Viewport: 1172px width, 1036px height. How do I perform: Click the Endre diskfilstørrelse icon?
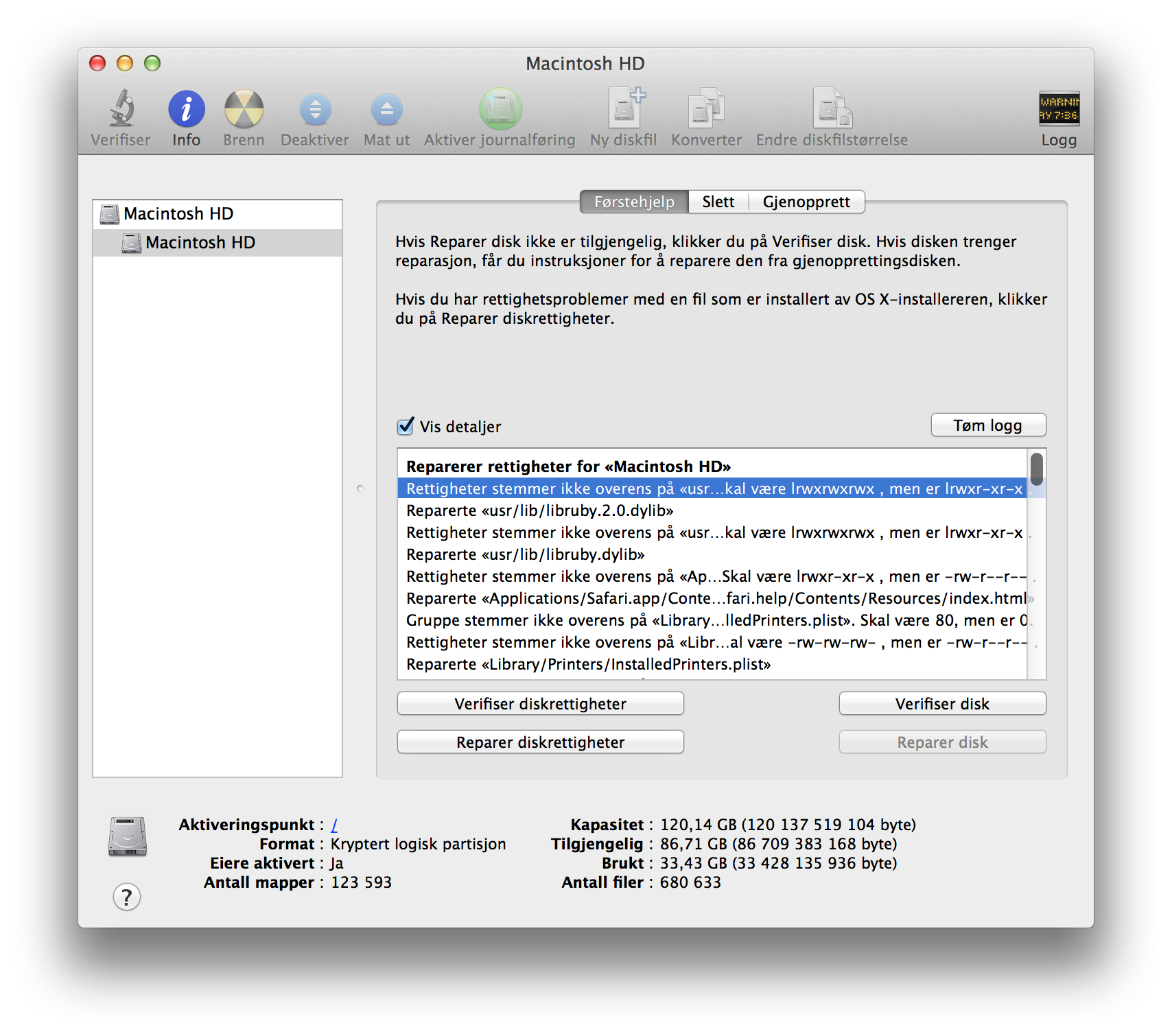(x=832, y=108)
